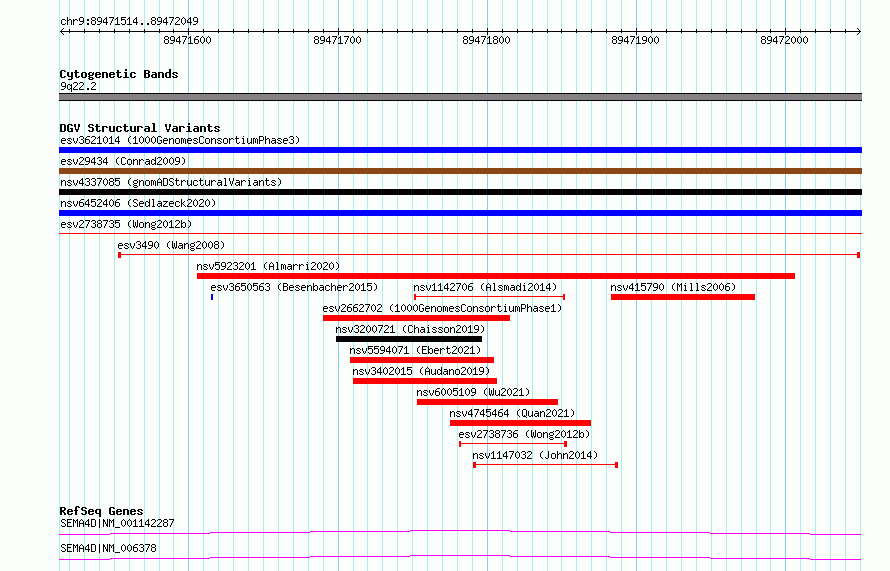Click the SEMA4D NM_001142287 gene track line
The image size is (890, 571).
point(460,532)
